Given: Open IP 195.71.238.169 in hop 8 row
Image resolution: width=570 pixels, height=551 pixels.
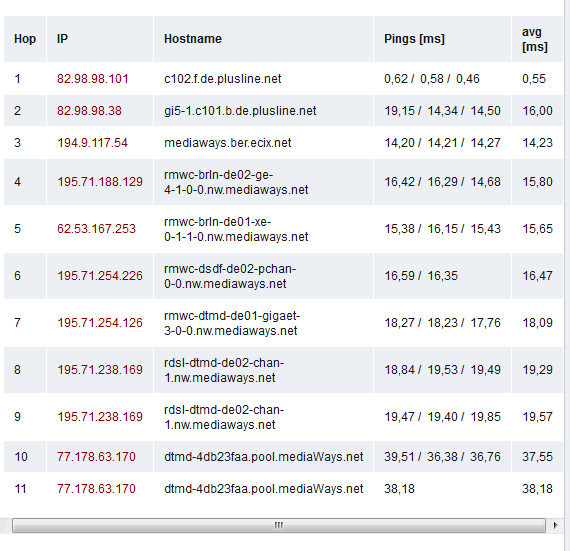Looking at the screenshot, I should tap(100, 370).
